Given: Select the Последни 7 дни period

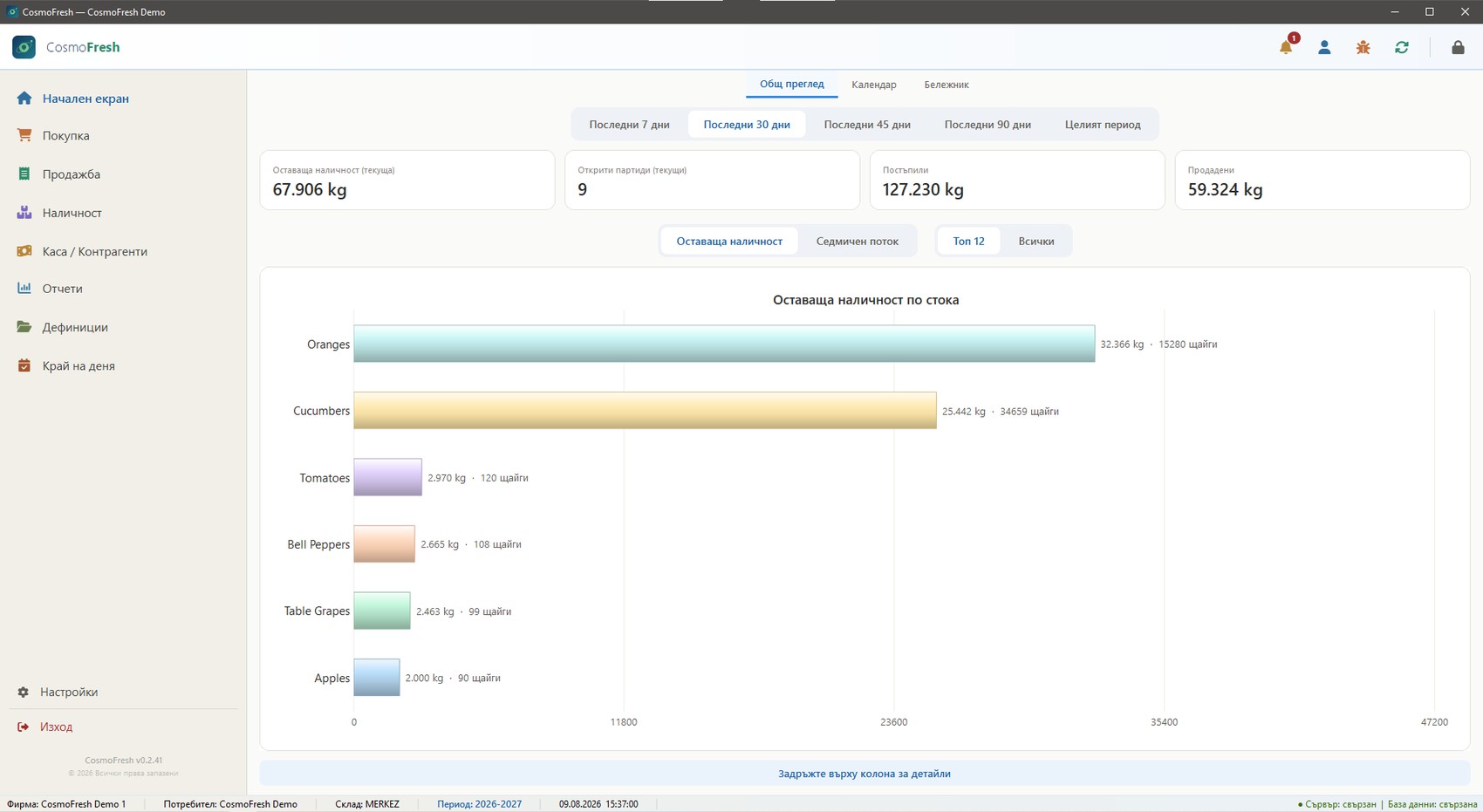Looking at the screenshot, I should coord(629,124).
